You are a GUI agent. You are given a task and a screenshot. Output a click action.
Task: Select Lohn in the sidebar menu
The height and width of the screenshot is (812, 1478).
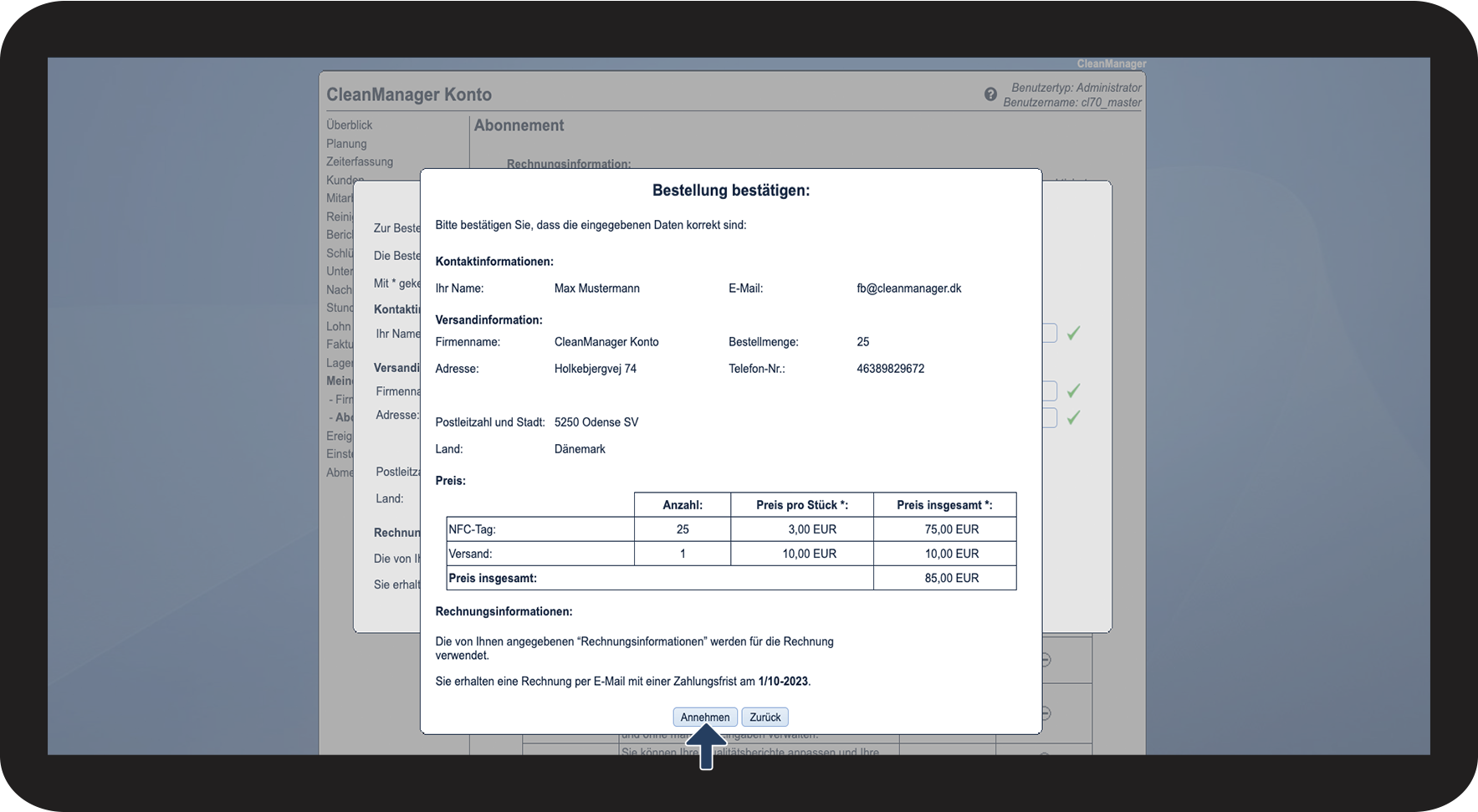tap(338, 326)
